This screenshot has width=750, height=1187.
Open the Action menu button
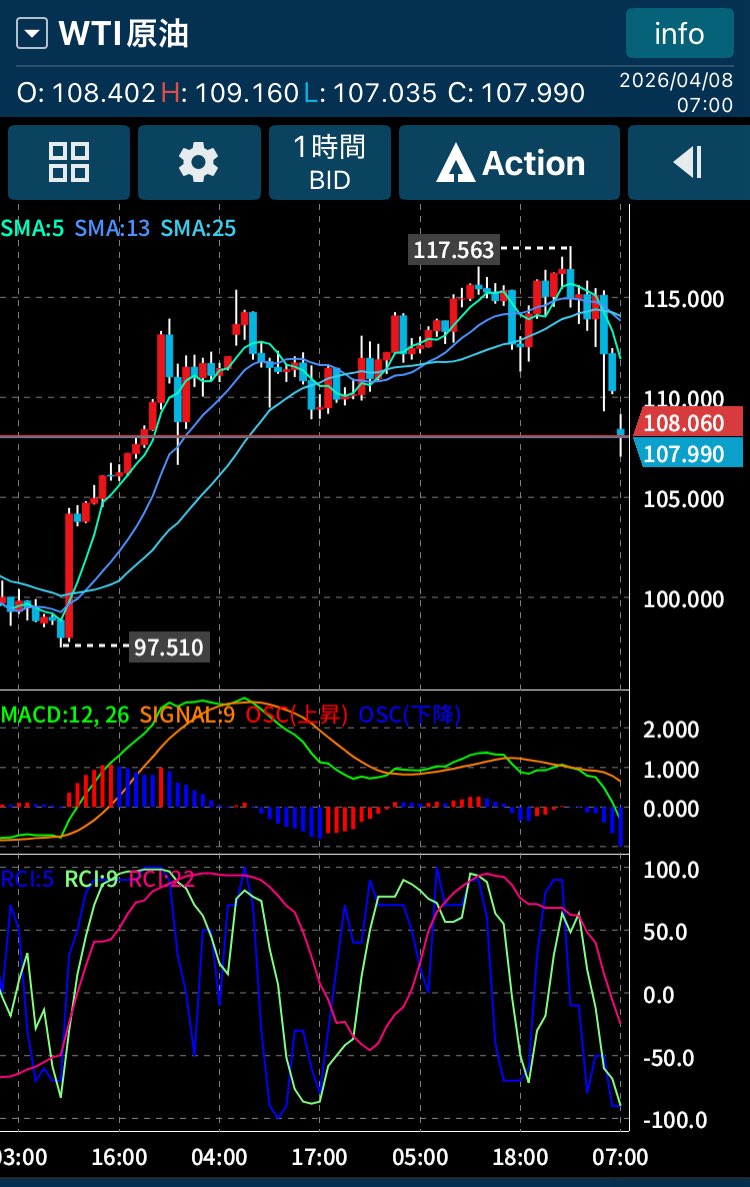[509, 163]
